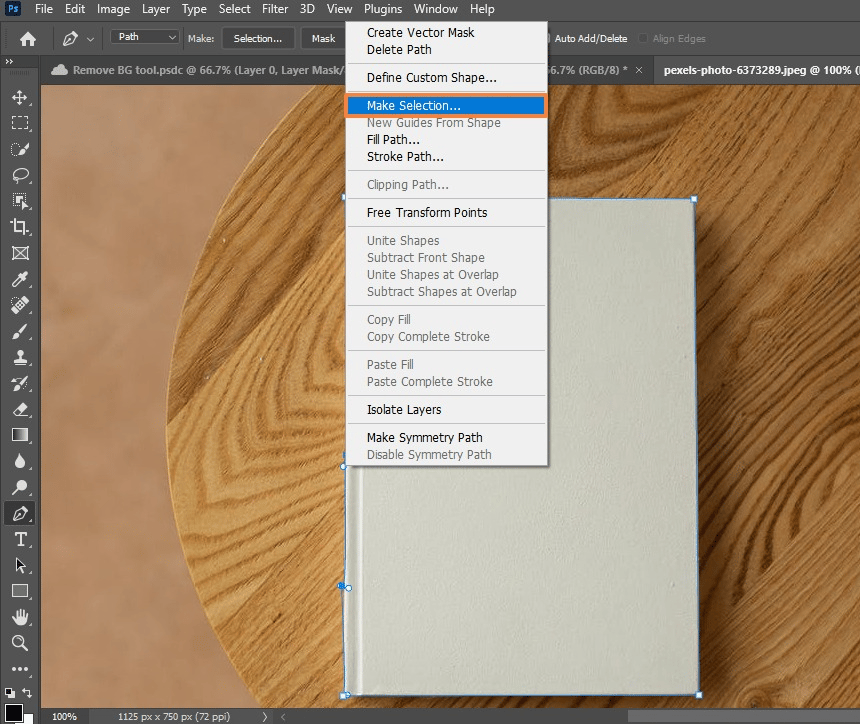Swap foreground and background colors

coord(27,692)
